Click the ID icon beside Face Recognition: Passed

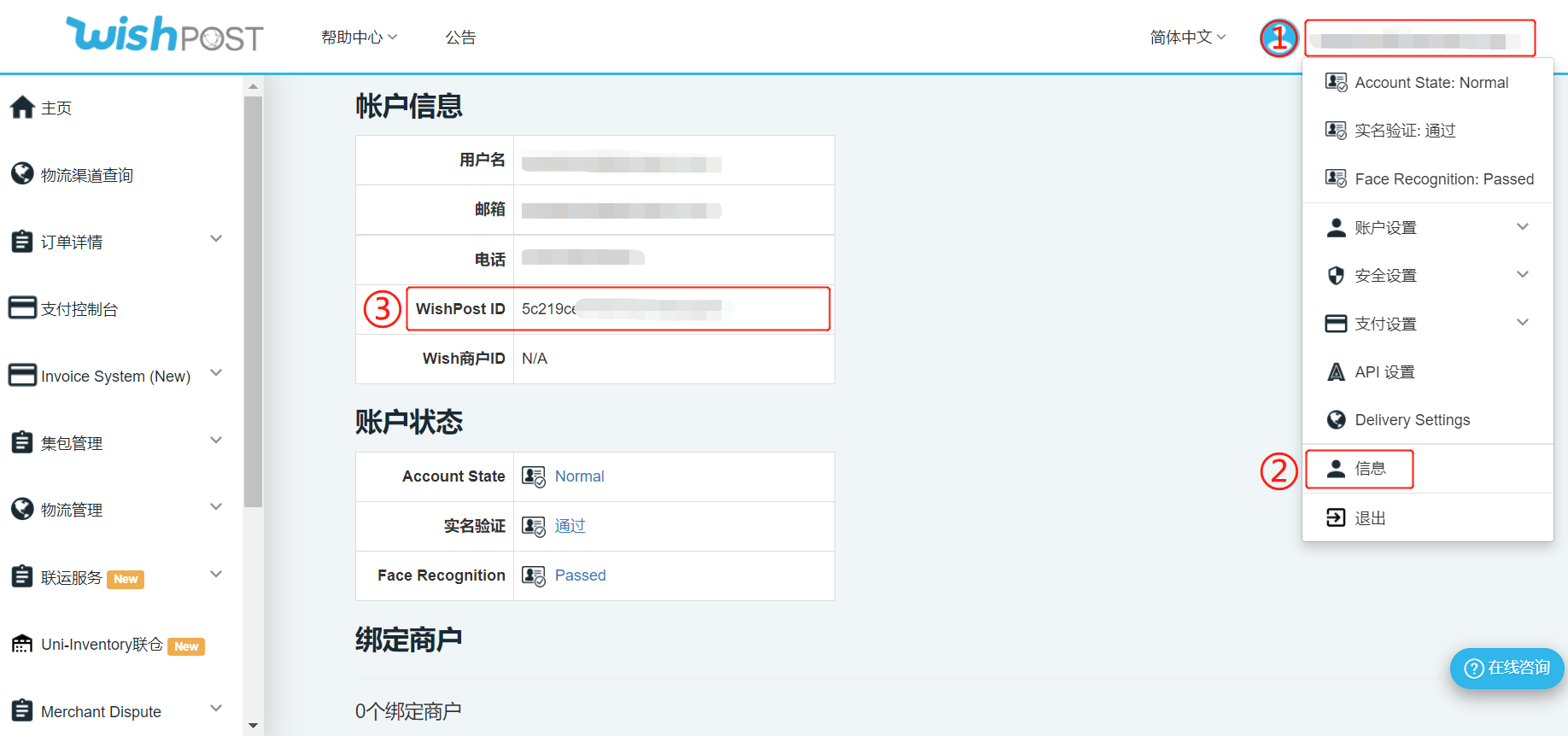1336,178
